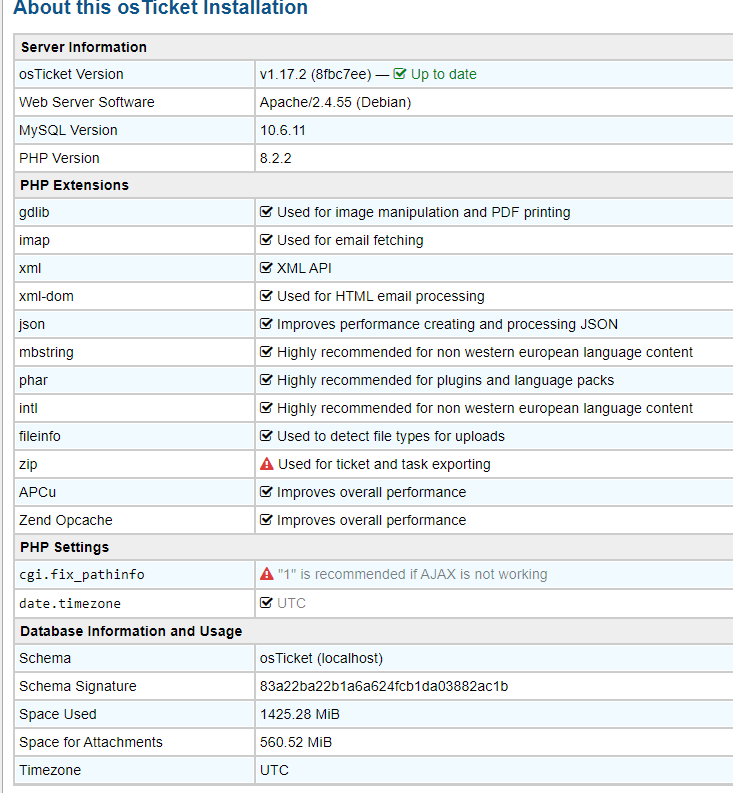Click the Web Server Software label
This screenshot has width=733, height=793.
[87, 102]
